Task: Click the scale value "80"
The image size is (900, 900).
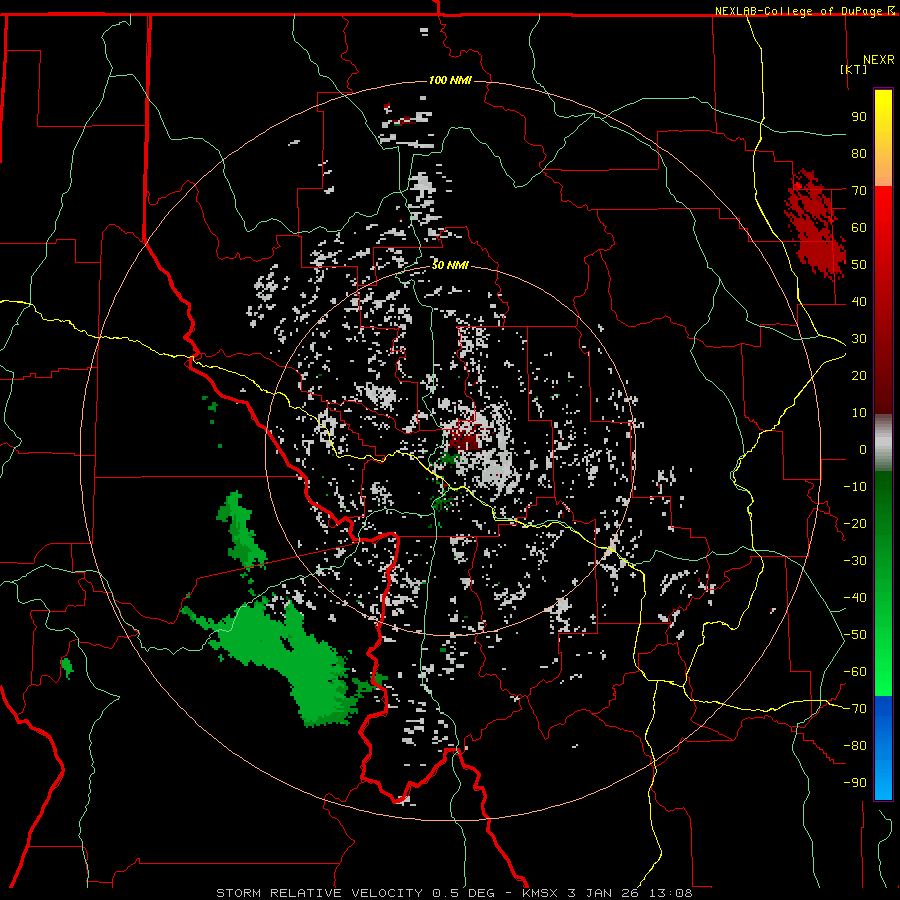Action: [859, 153]
